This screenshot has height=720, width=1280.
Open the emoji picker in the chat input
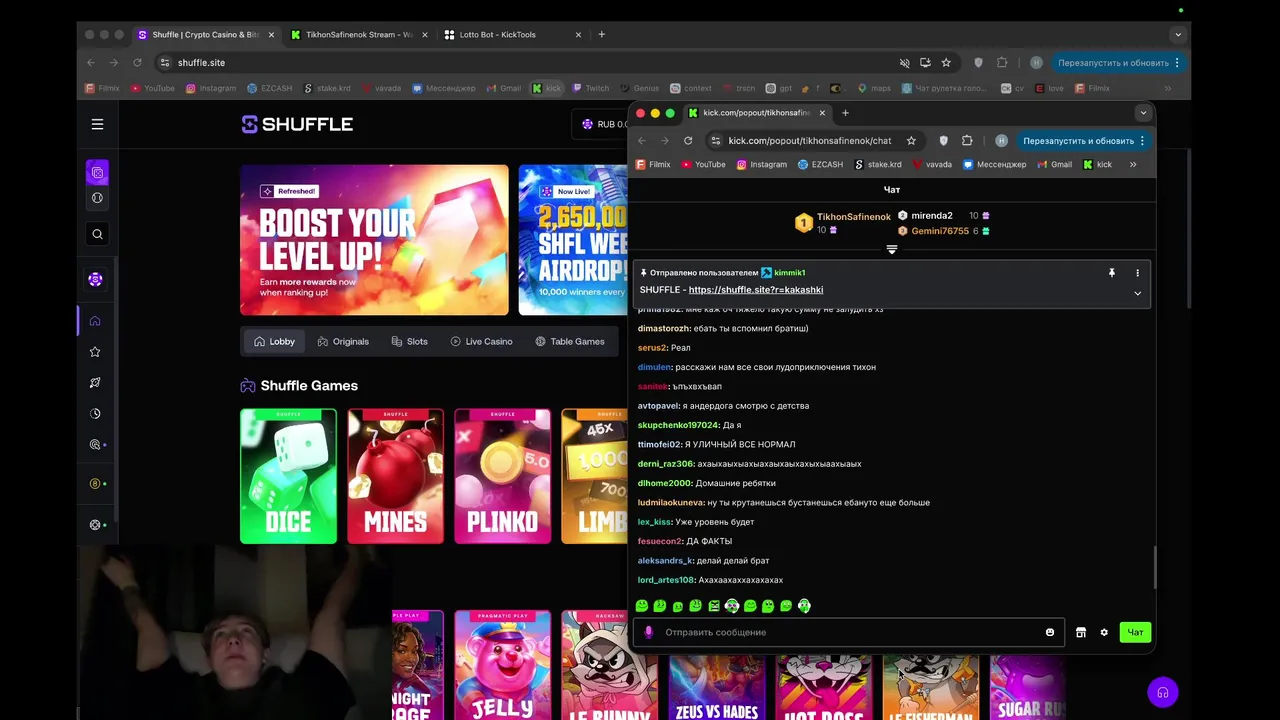[x=1049, y=632]
